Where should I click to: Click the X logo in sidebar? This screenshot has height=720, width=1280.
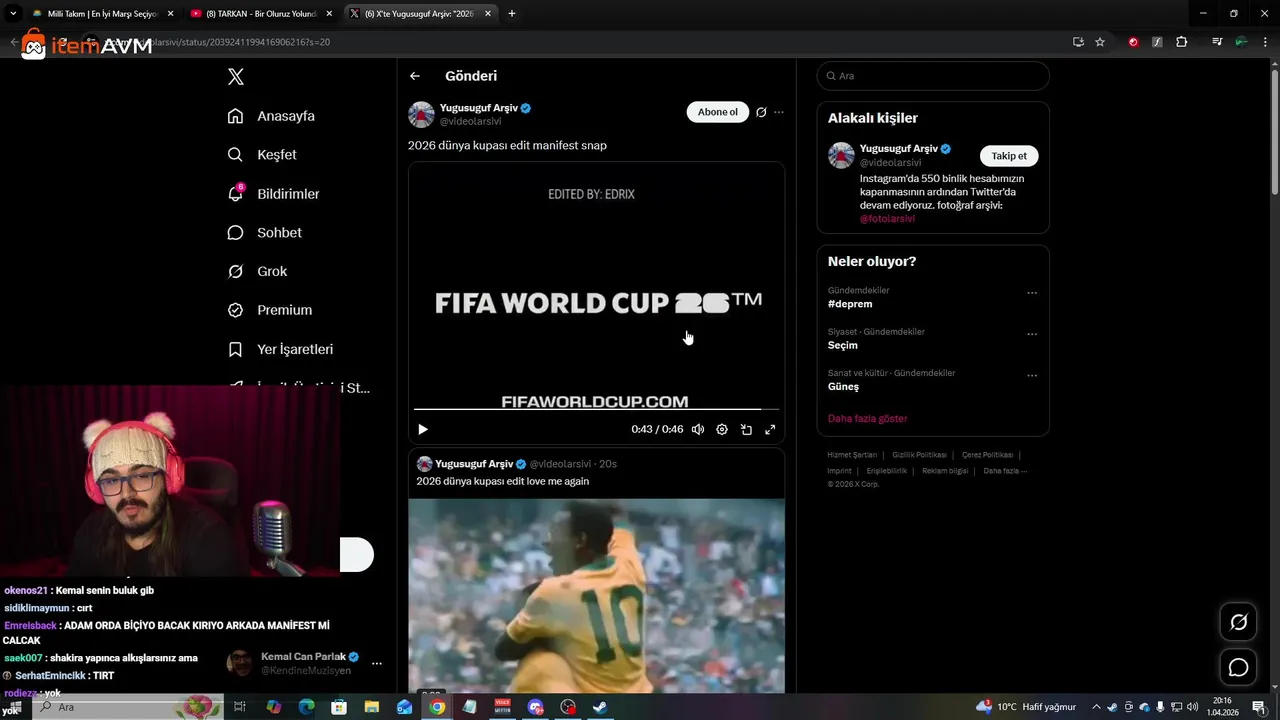236,77
